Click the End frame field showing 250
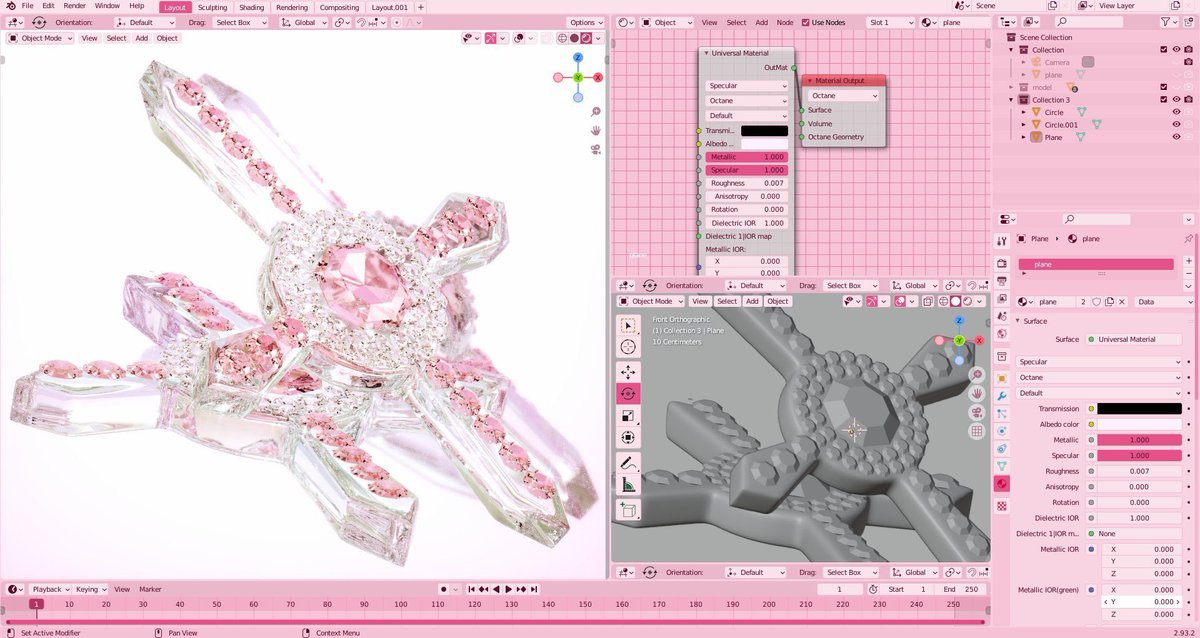This screenshot has width=1200, height=638. tap(961, 589)
